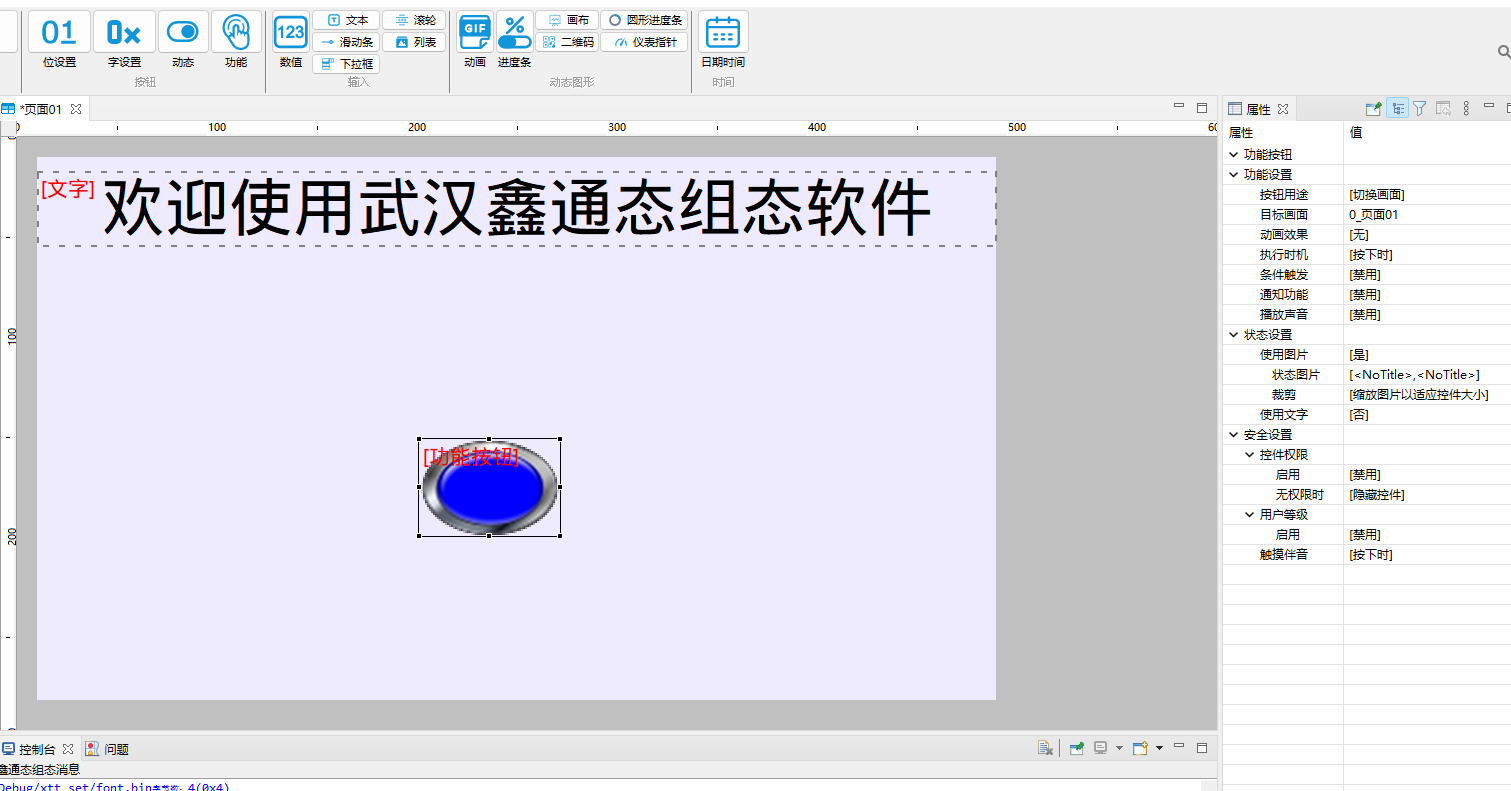
Task: Insert a 二维码 QR code widget
Action: [x=567, y=42]
